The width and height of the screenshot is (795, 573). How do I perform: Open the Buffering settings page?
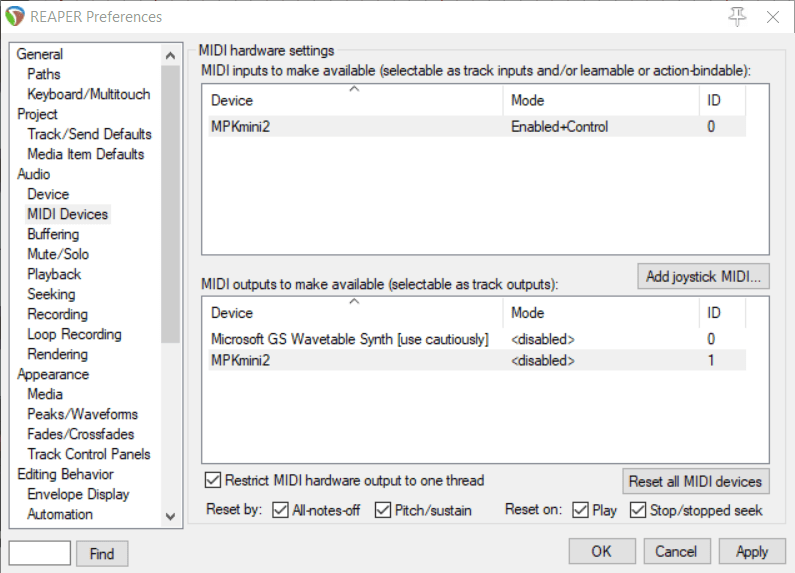coord(53,234)
